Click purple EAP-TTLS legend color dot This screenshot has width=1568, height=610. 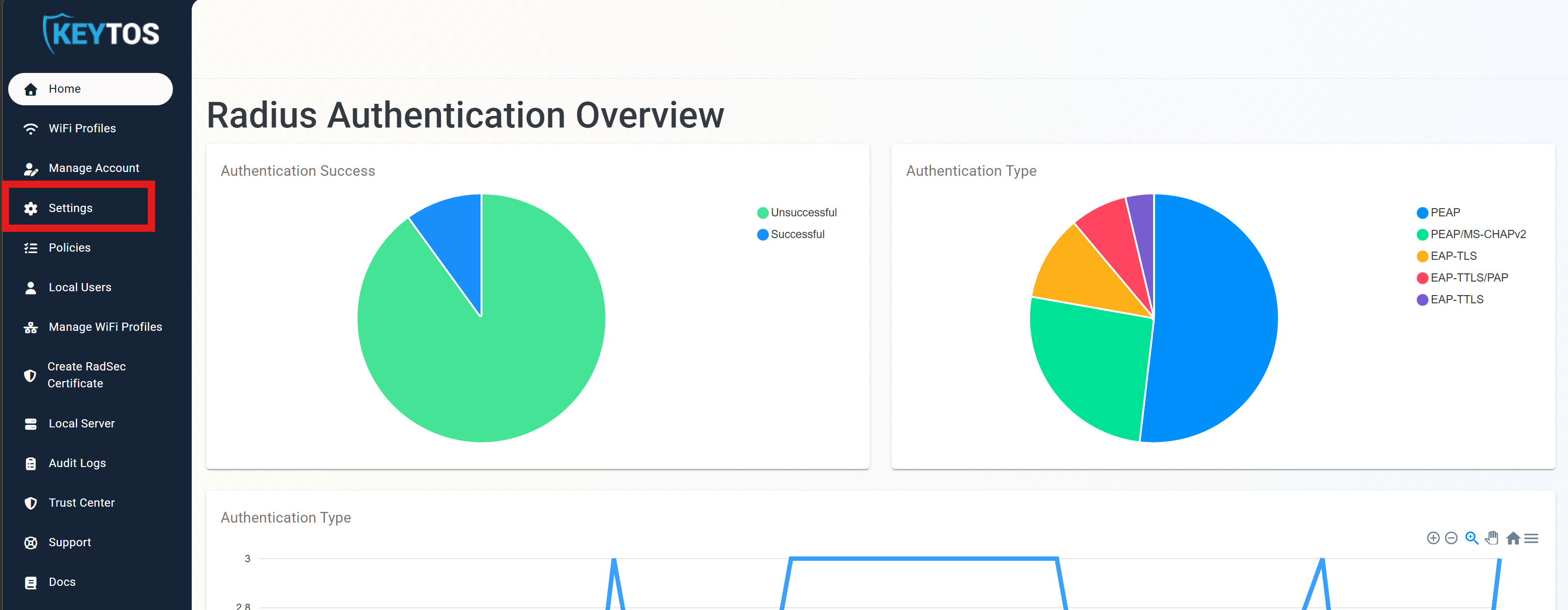coord(1423,300)
